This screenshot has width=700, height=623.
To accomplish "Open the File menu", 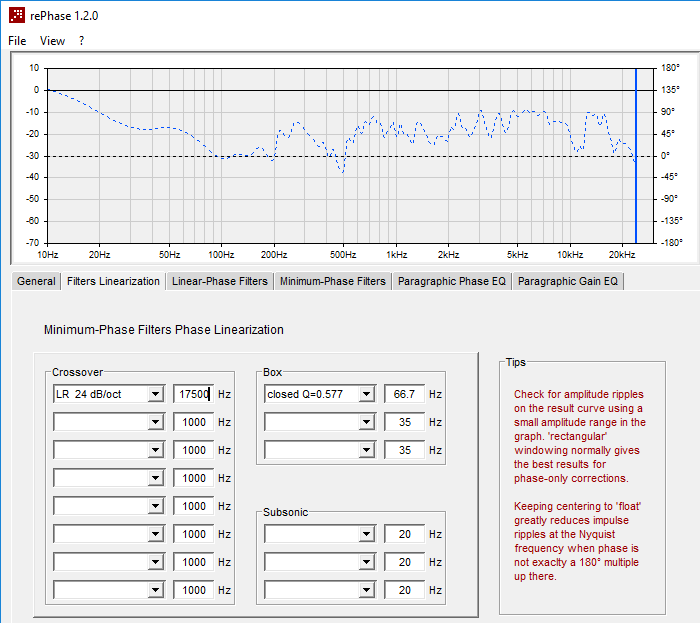I will (17, 41).
